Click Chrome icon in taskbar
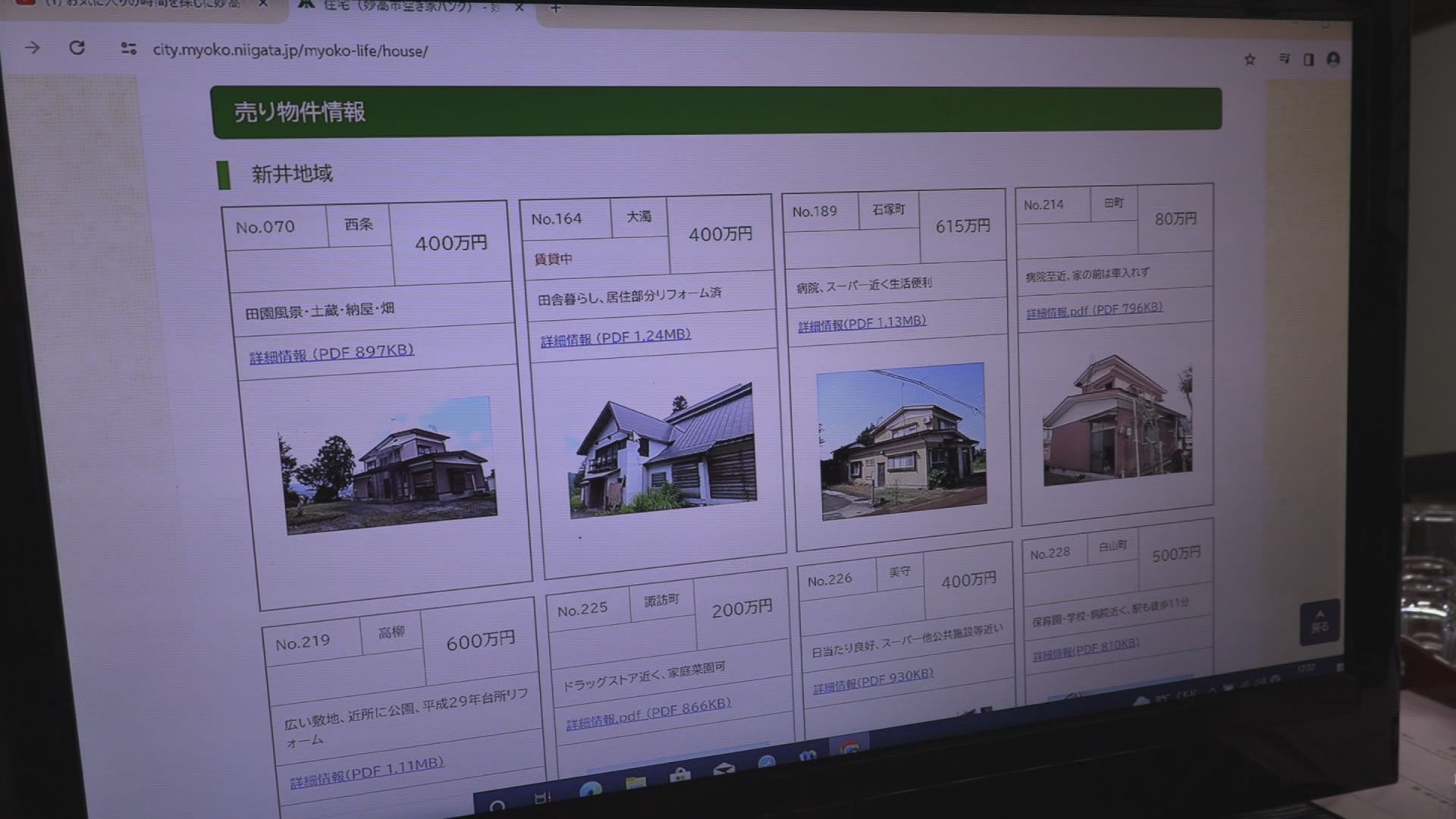This screenshot has height=819, width=1456. (850, 748)
